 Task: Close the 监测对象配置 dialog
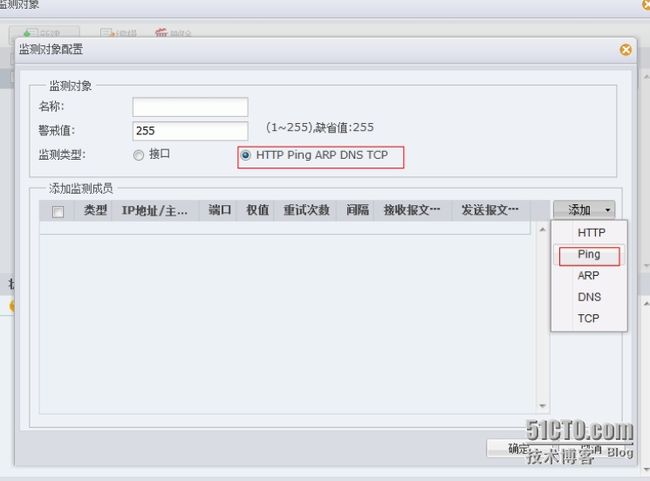coord(626,50)
